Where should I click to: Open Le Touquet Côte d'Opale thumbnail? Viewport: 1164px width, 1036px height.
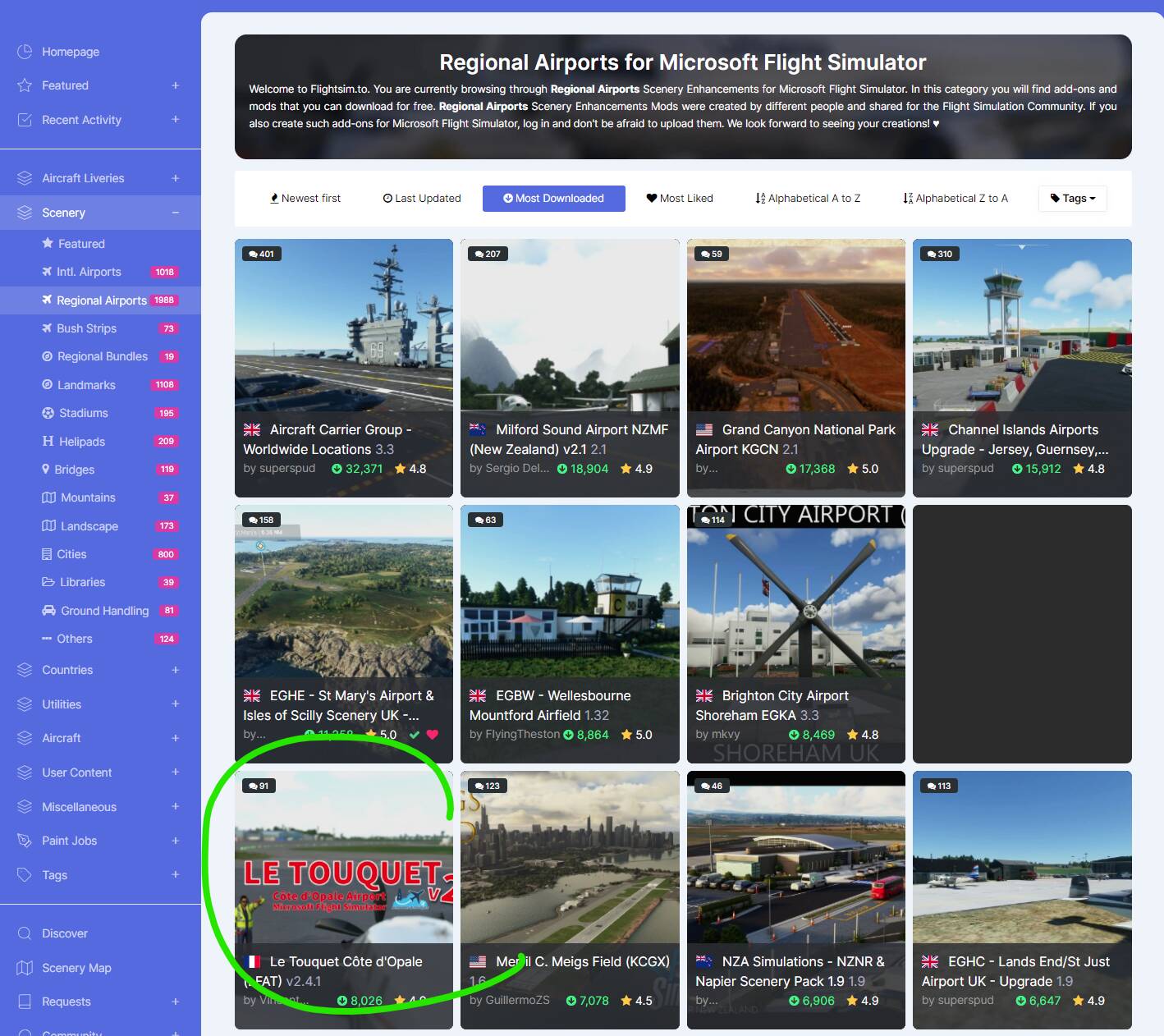tap(344, 857)
